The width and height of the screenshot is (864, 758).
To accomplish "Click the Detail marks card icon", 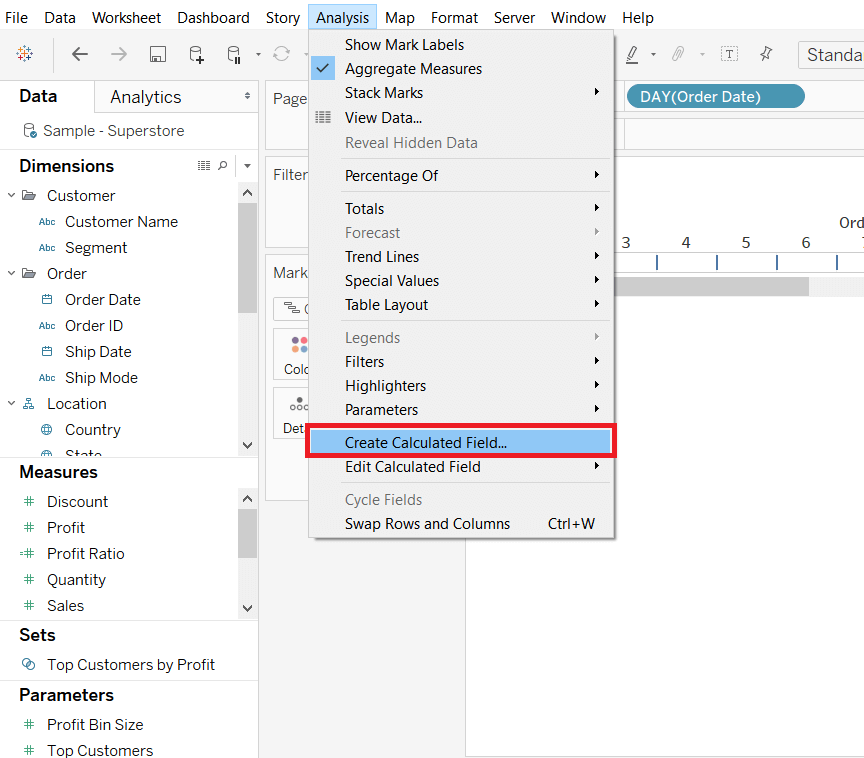I will coord(298,404).
